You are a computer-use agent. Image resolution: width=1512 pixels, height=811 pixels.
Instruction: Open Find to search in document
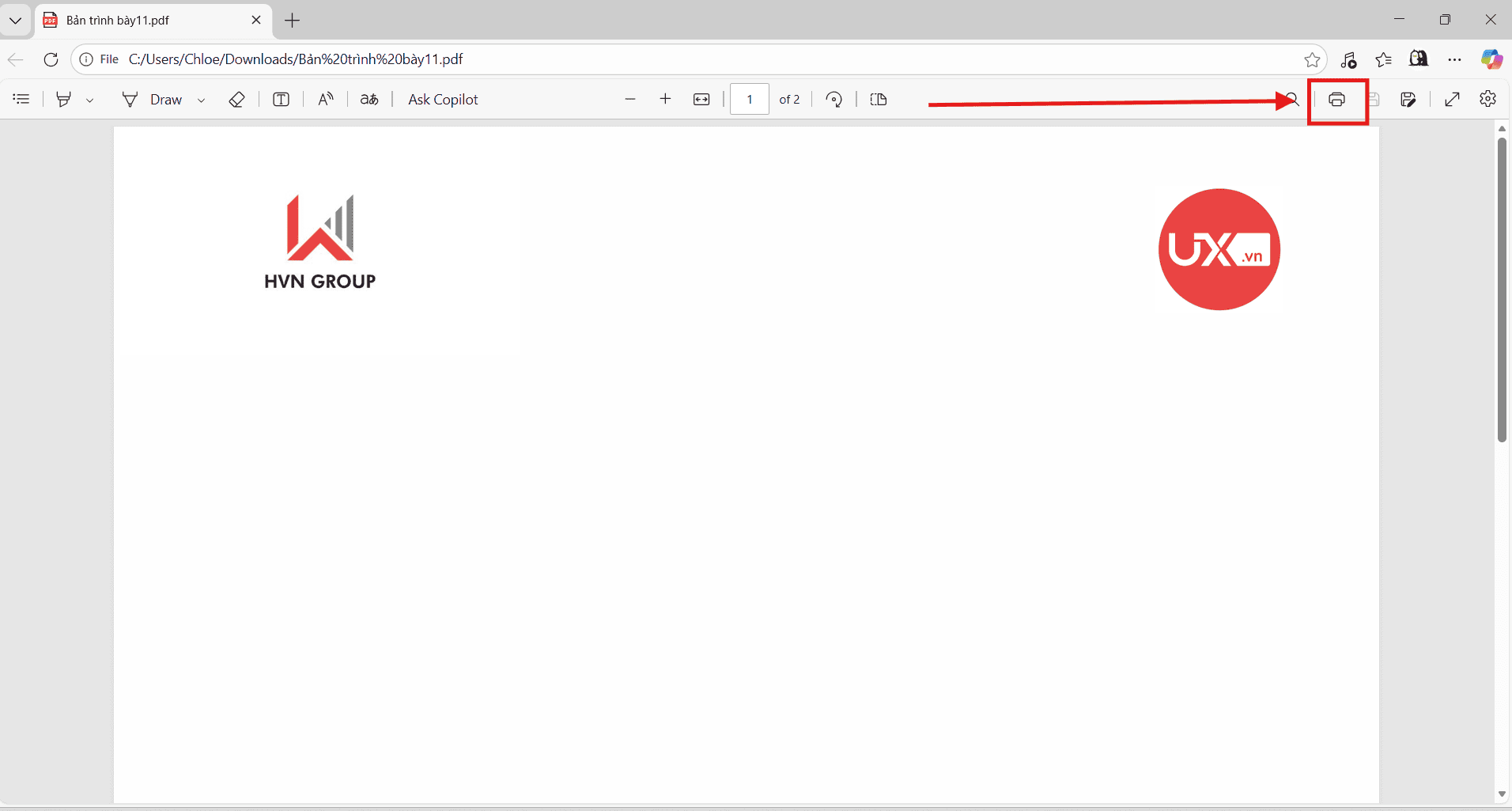pyautogui.click(x=1291, y=99)
